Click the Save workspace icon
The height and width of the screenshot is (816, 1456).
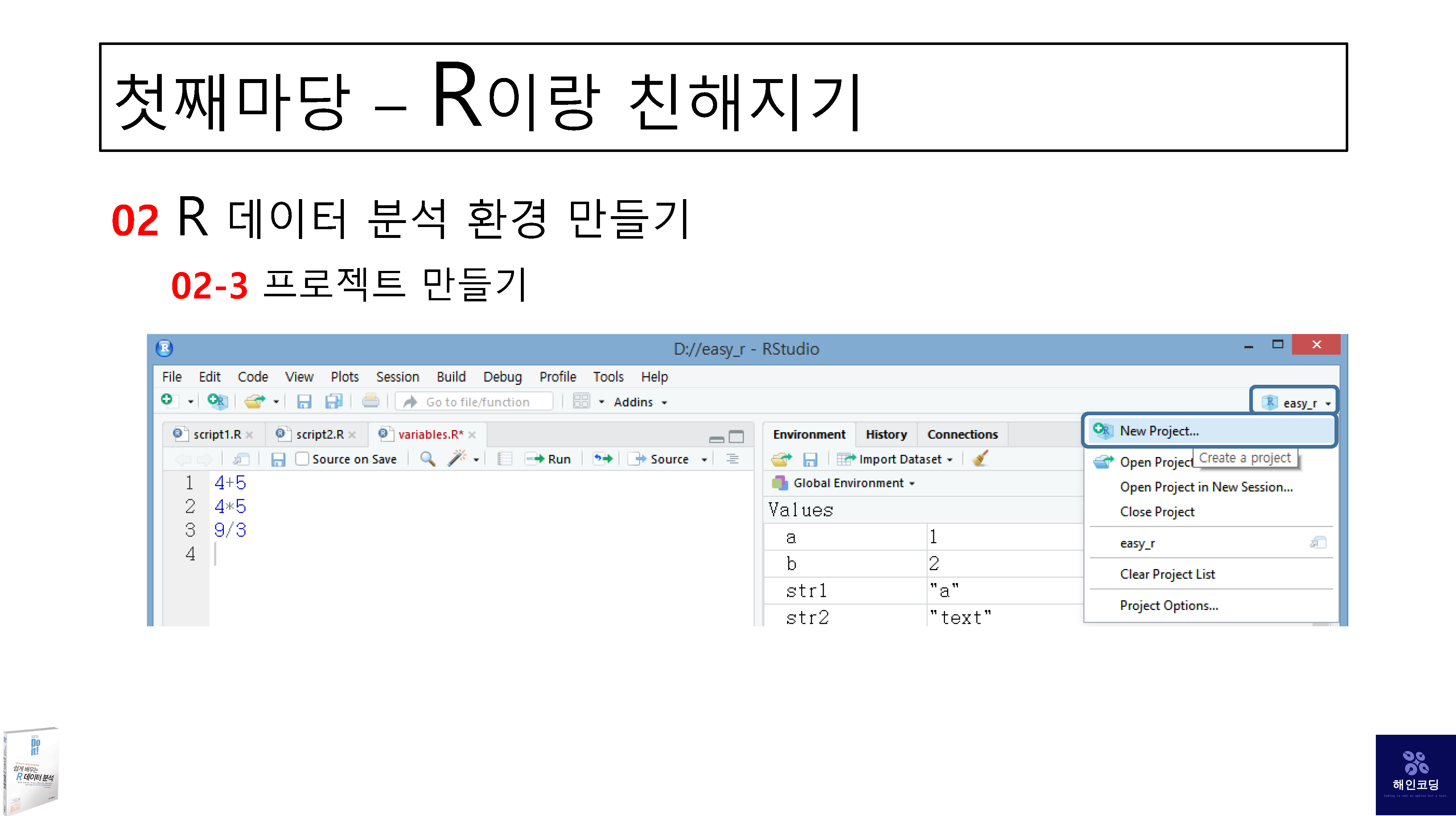point(810,459)
